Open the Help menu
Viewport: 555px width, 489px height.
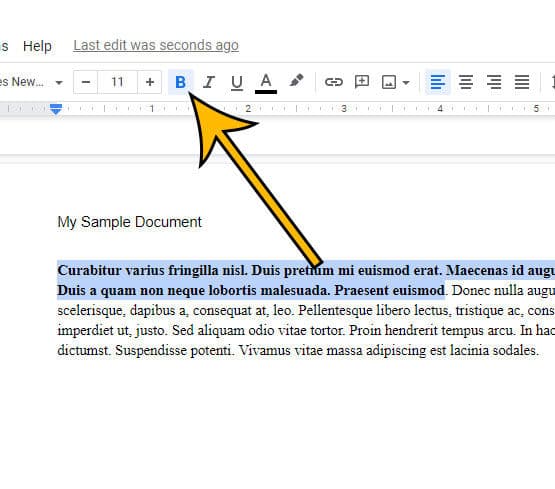click(x=37, y=46)
